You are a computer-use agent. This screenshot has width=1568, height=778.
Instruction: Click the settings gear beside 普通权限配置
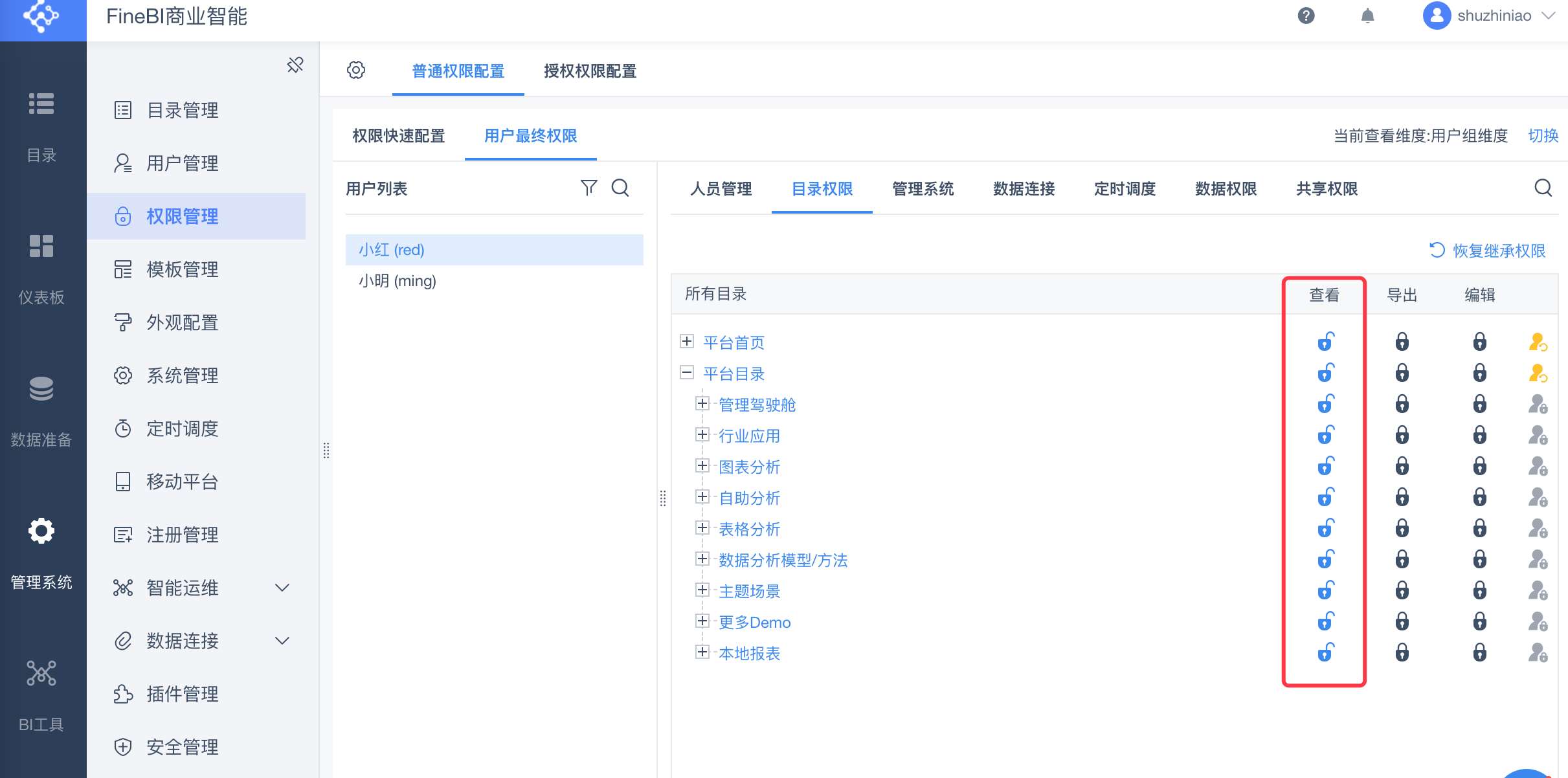point(356,70)
